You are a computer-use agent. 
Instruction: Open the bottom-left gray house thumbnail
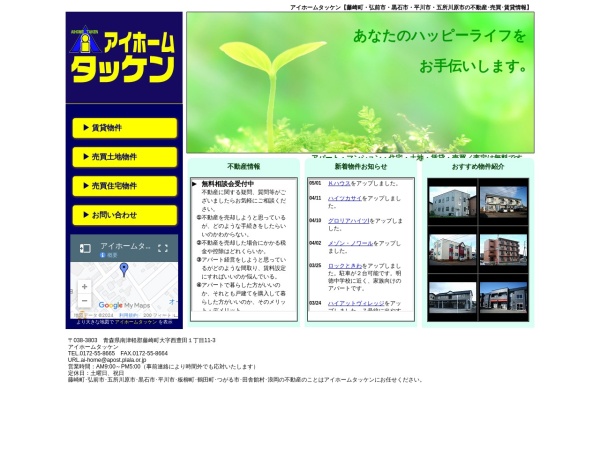(452, 297)
